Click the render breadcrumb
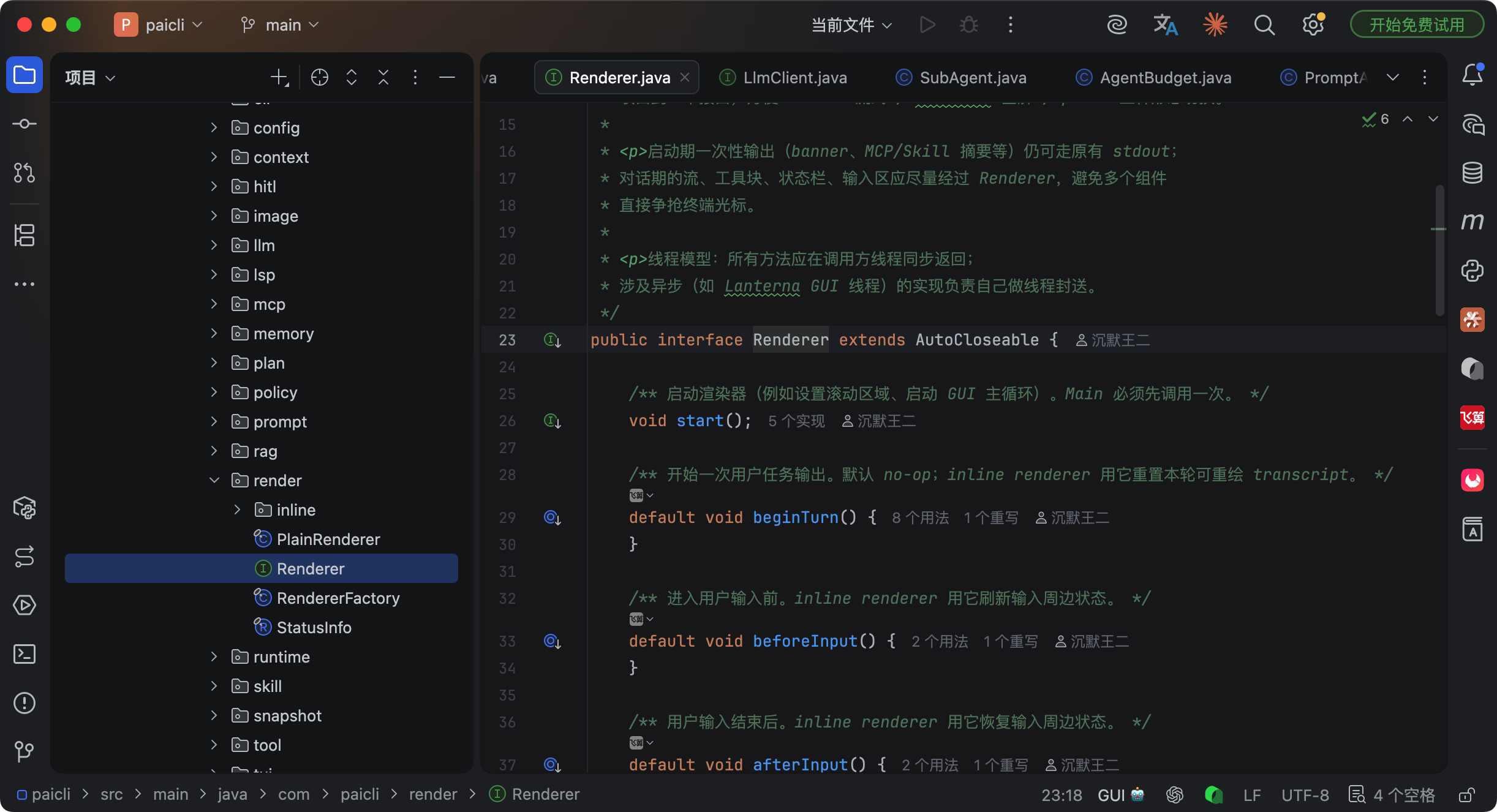 (433, 794)
